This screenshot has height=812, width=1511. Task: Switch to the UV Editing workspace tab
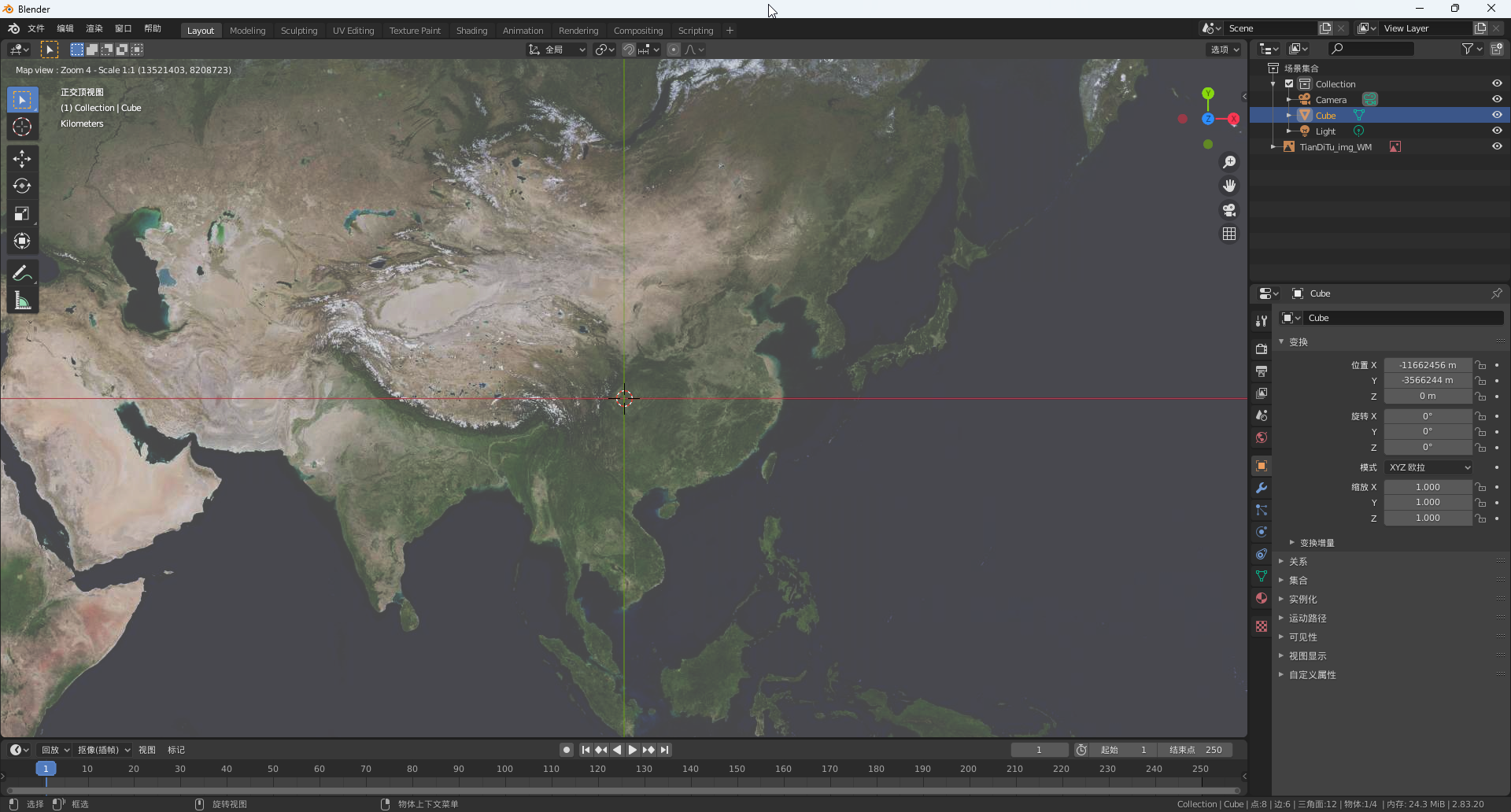(353, 31)
